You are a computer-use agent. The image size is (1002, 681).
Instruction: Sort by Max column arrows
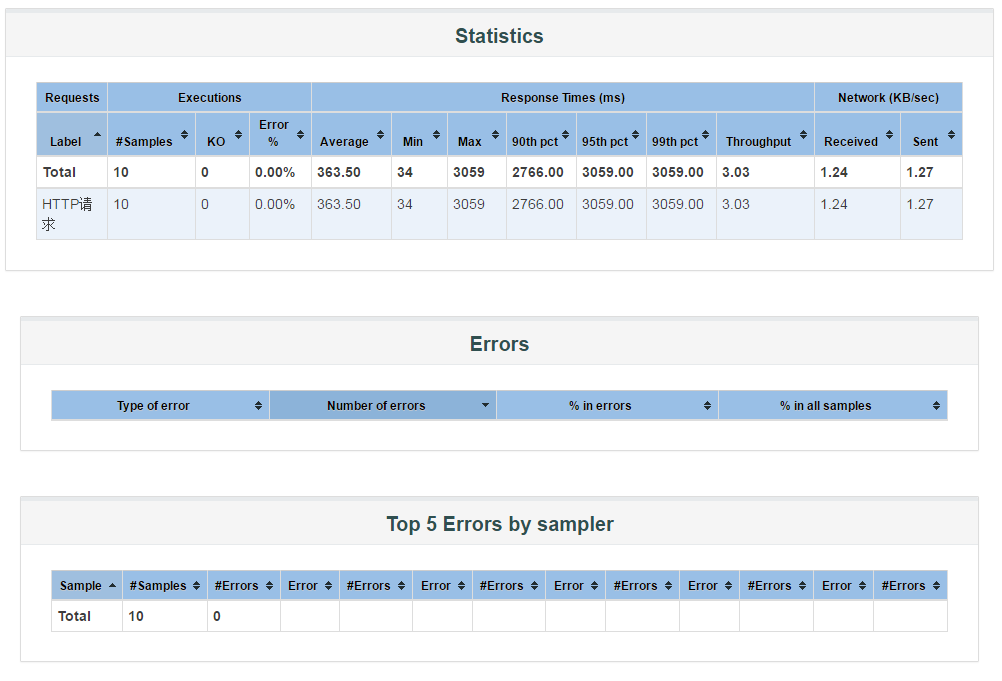pos(495,134)
